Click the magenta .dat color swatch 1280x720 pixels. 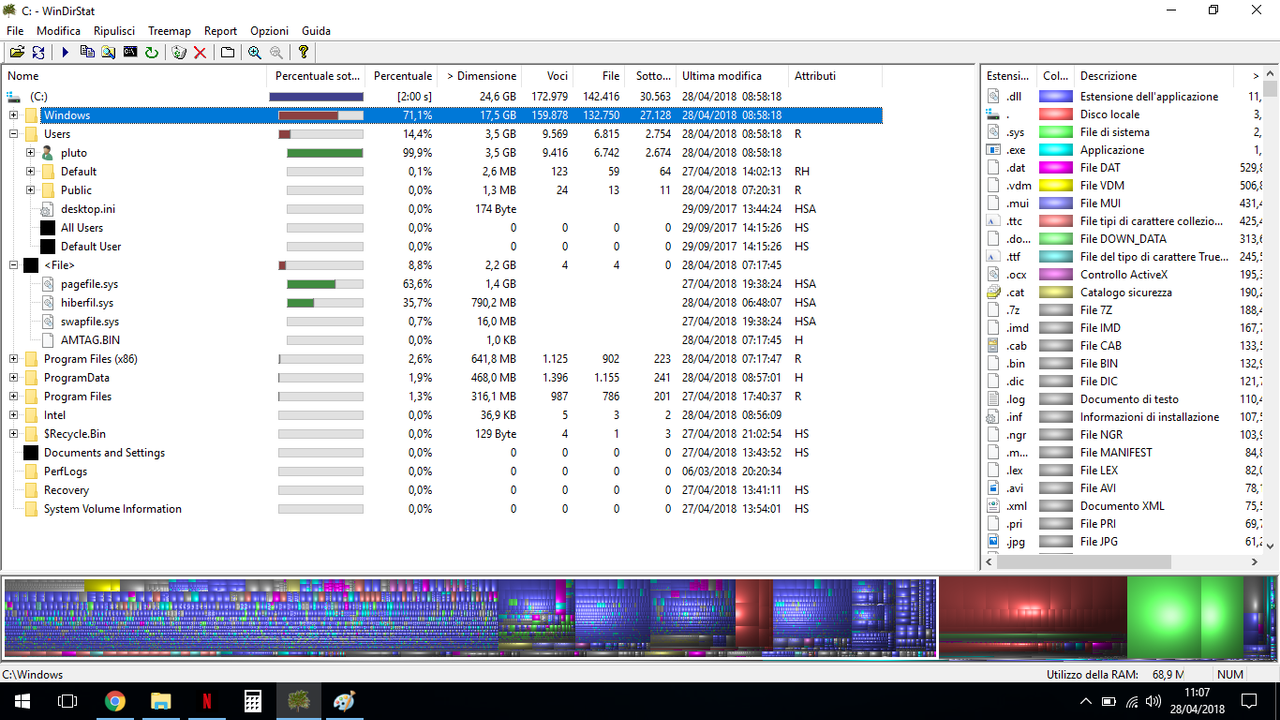tap(1055, 168)
